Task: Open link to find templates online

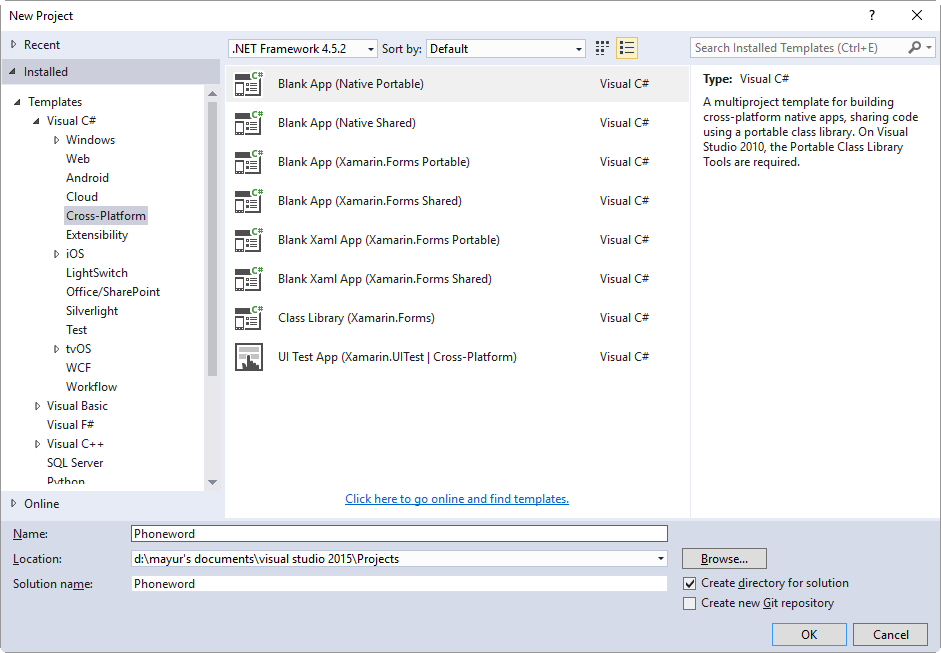Action: (x=457, y=499)
